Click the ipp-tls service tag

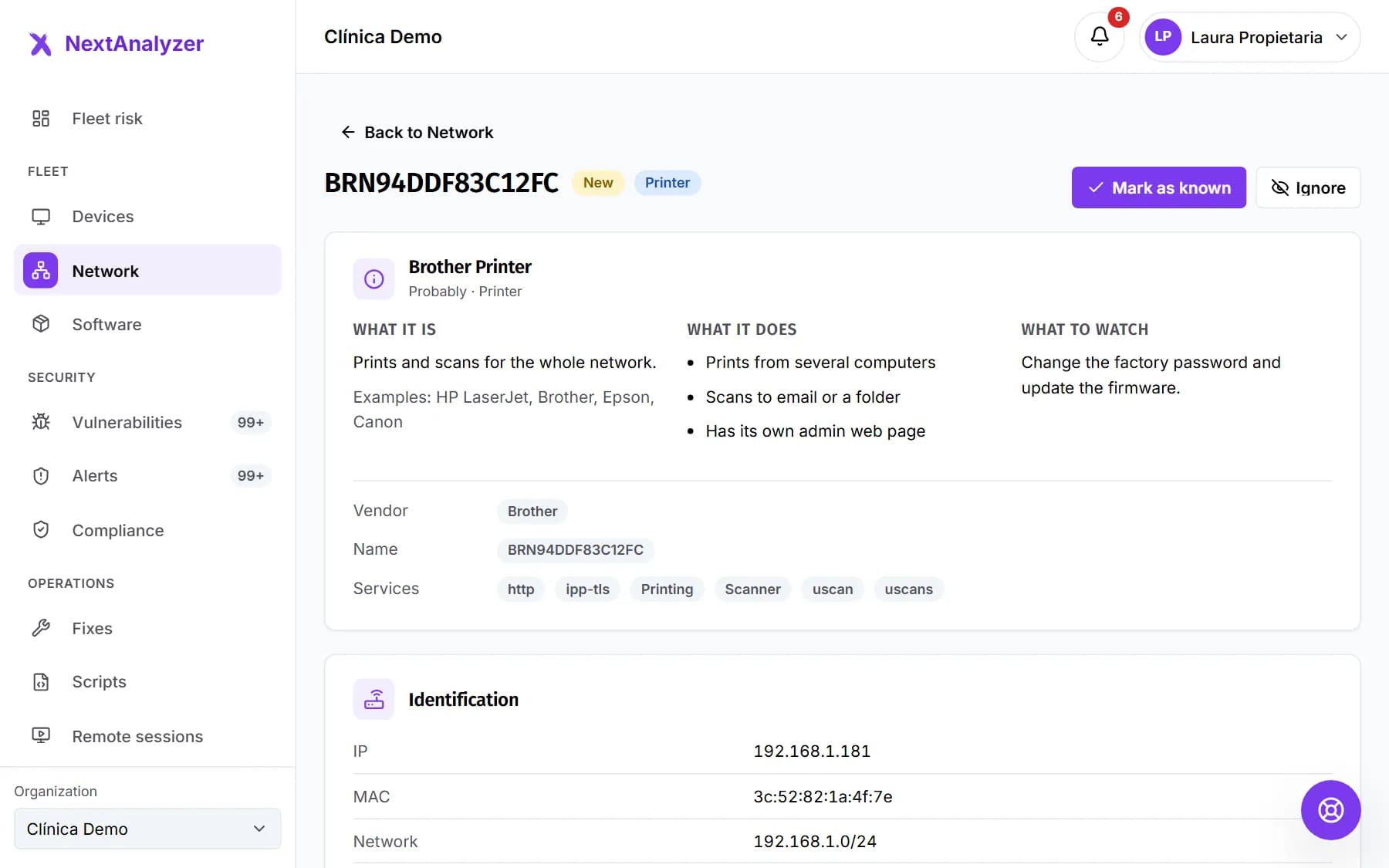tap(587, 589)
